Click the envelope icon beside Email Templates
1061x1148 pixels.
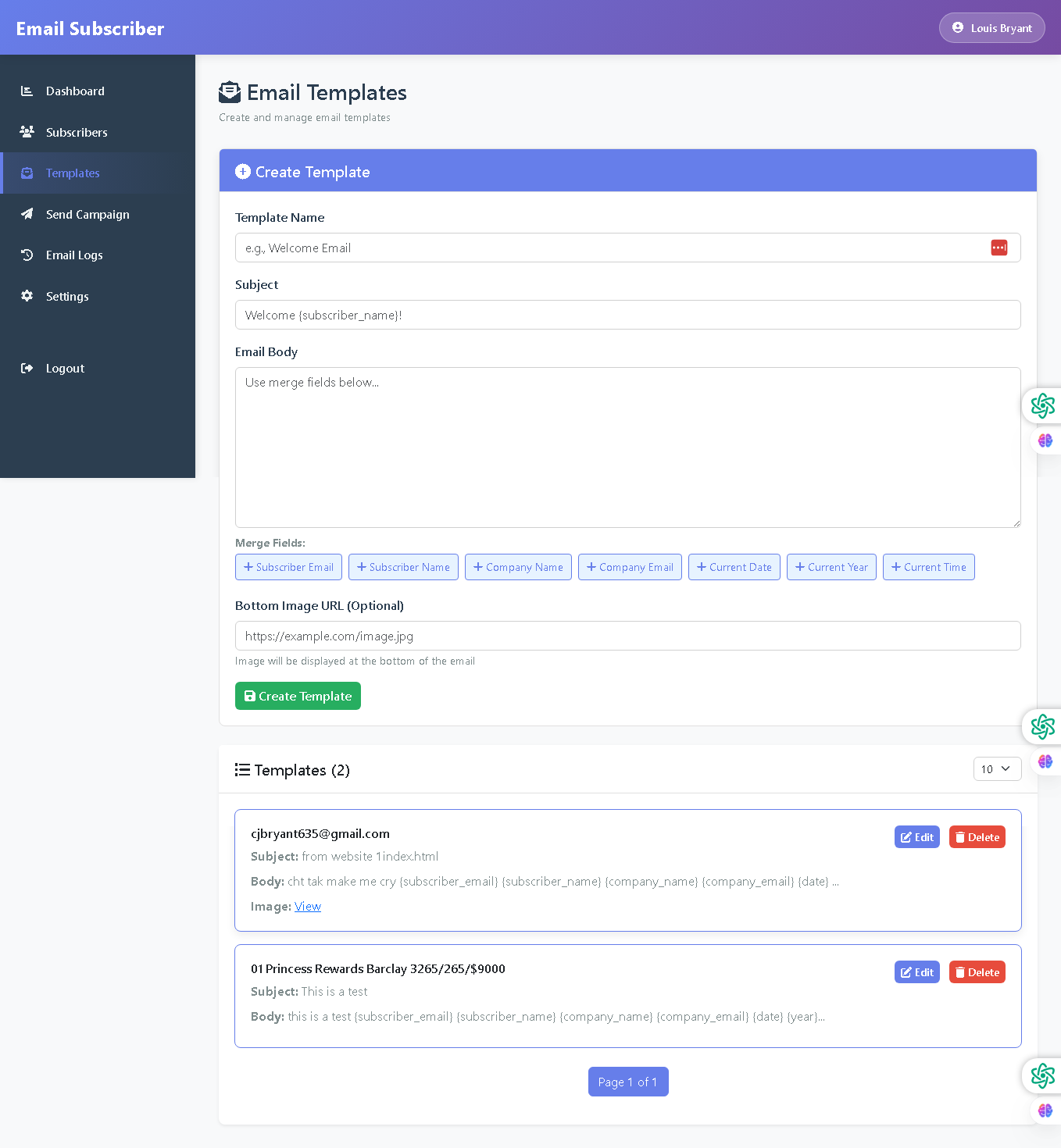(230, 91)
